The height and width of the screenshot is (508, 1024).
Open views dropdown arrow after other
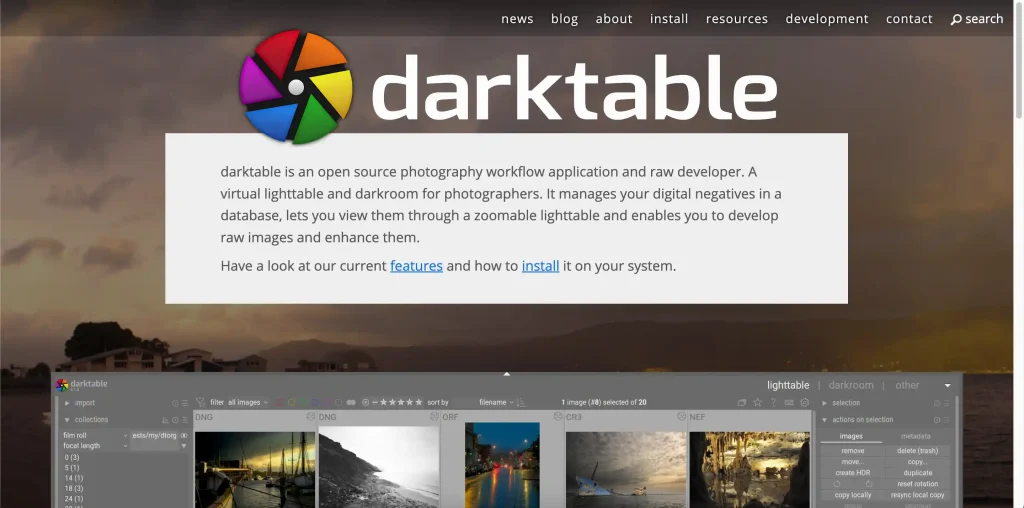948,385
